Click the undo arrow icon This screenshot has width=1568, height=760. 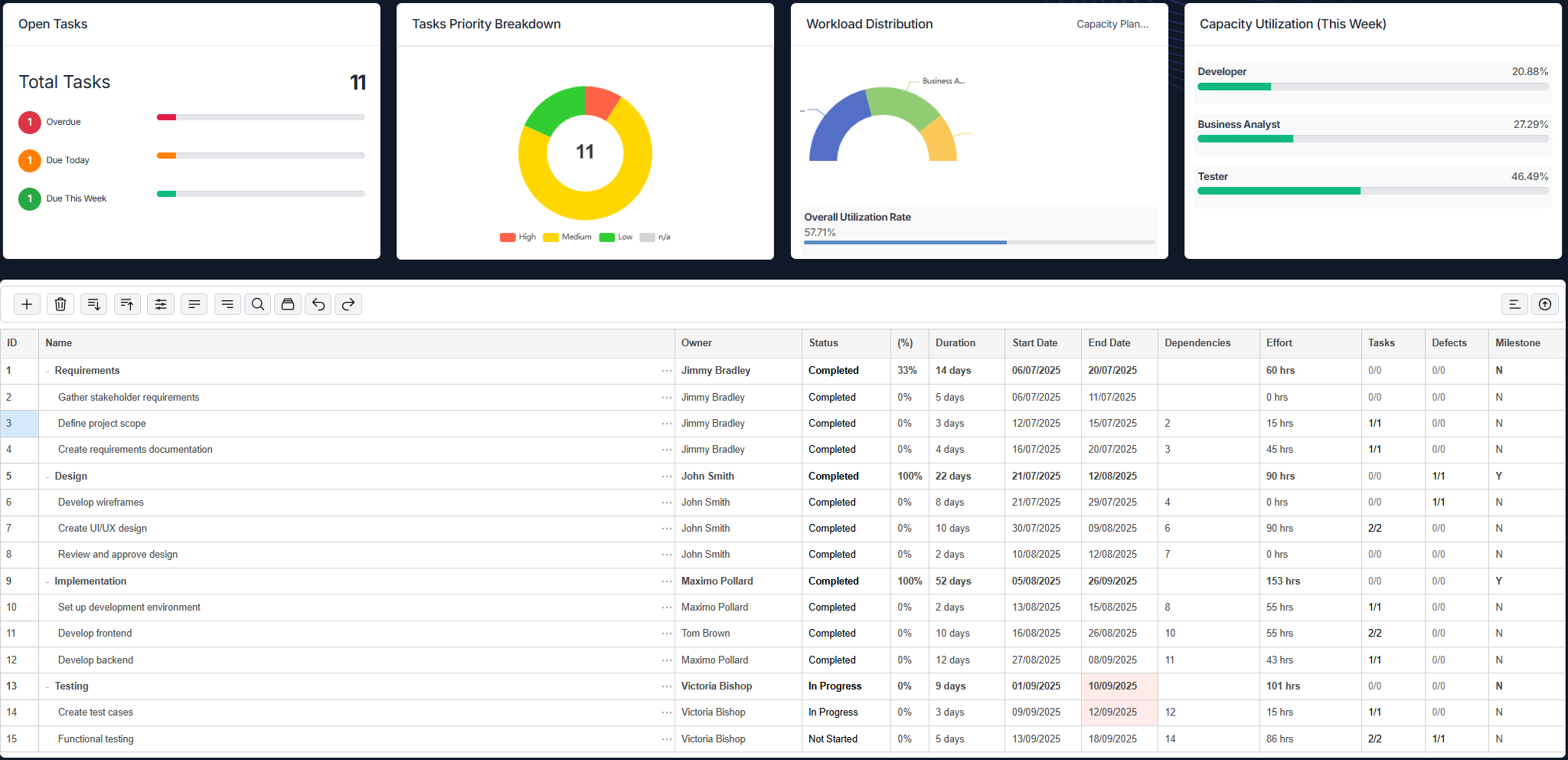tap(318, 304)
